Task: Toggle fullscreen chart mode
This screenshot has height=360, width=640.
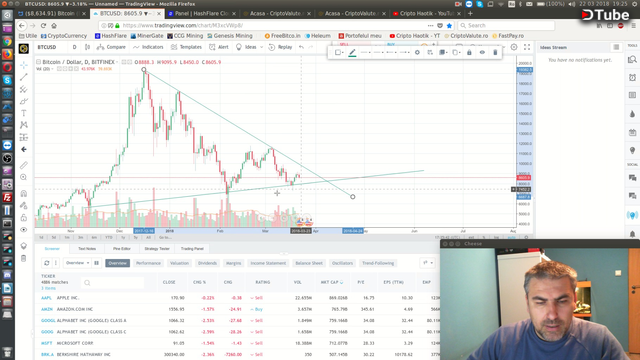Action: point(527,47)
